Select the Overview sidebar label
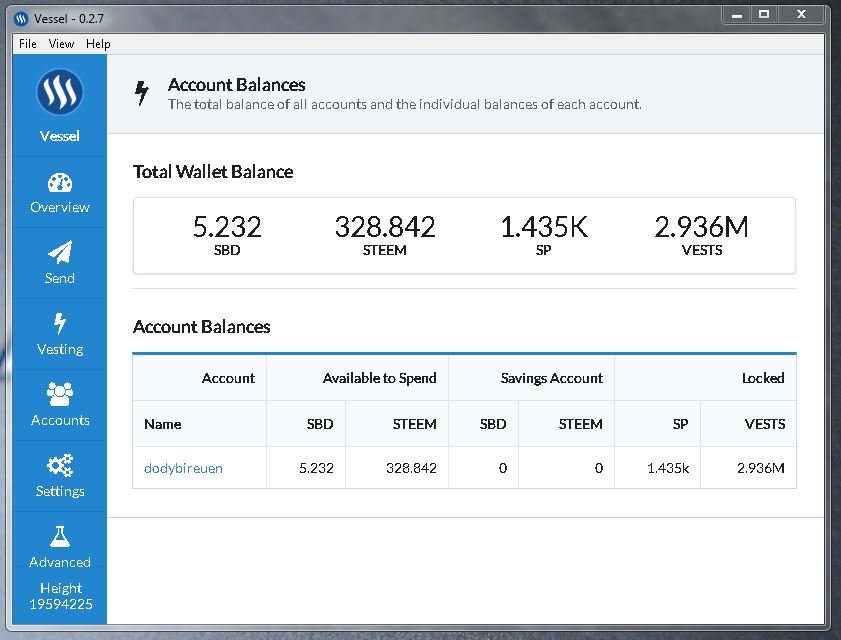841x640 pixels. (60, 207)
